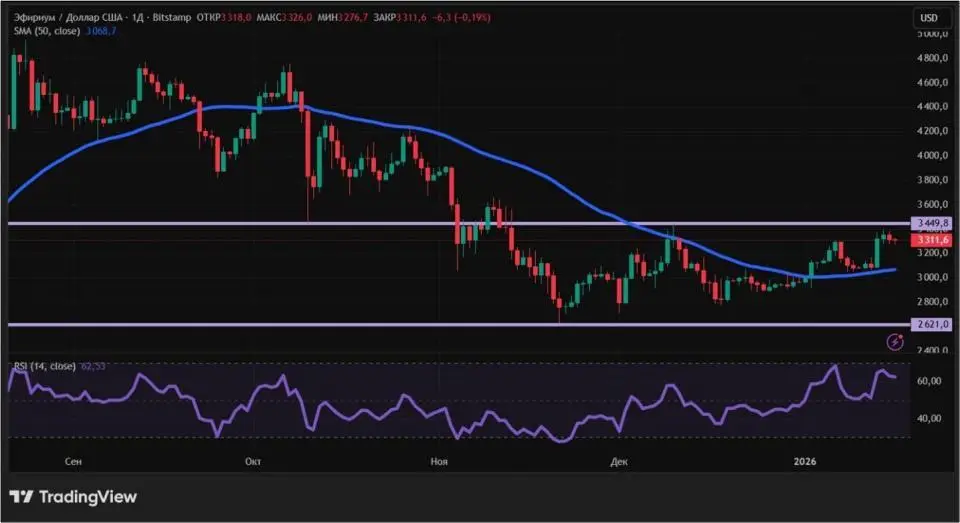This screenshot has width=960, height=523.
Task: Click the Bitstamp exchange label
Action: (172, 18)
